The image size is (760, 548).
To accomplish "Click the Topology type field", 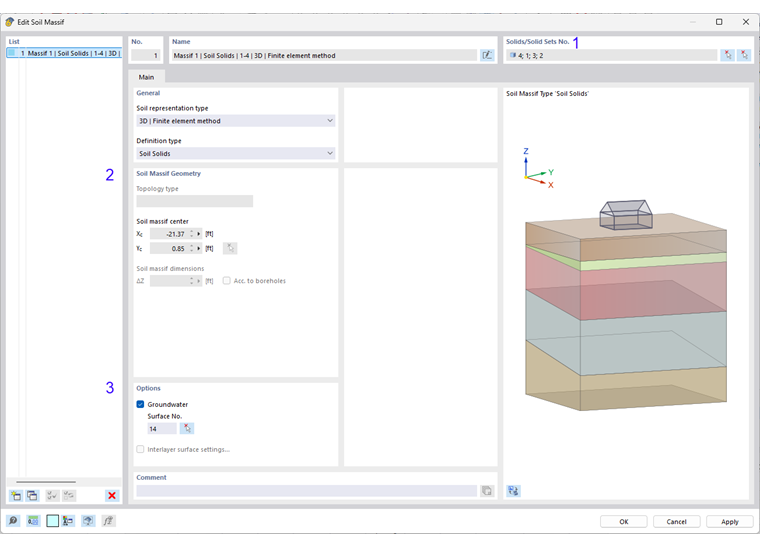I will point(194,201).
